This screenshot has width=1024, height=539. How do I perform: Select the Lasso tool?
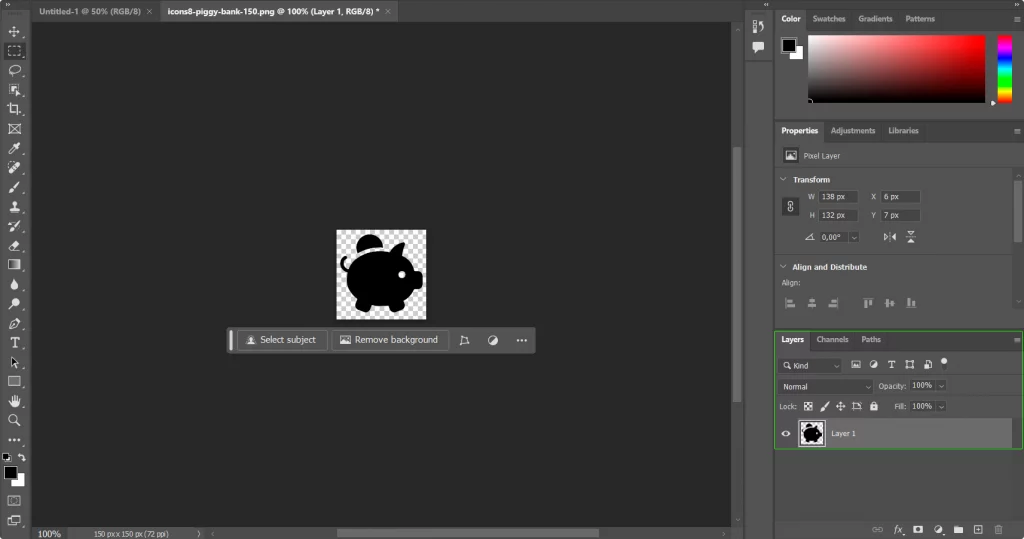pyautogui.click(x=14, y=70)
